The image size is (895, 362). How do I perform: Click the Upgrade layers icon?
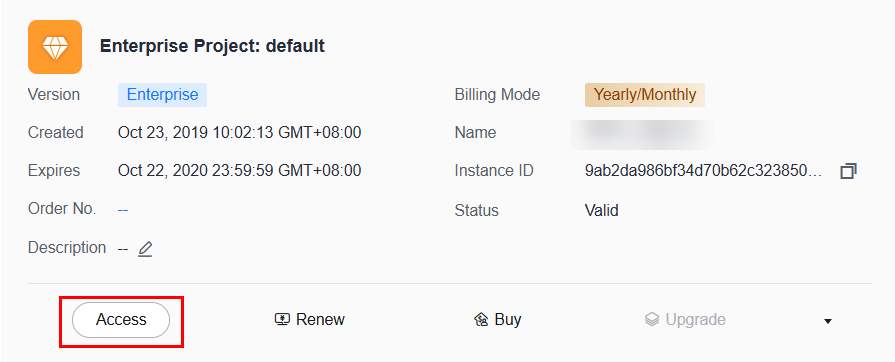tap(652, 319)
